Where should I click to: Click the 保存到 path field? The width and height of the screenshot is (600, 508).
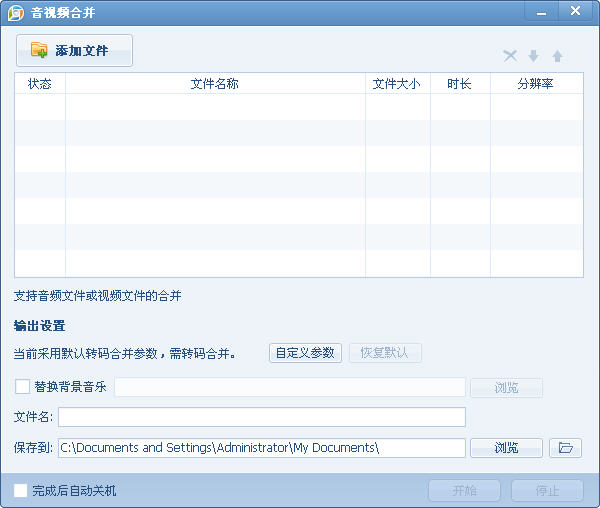pos(262,448)
